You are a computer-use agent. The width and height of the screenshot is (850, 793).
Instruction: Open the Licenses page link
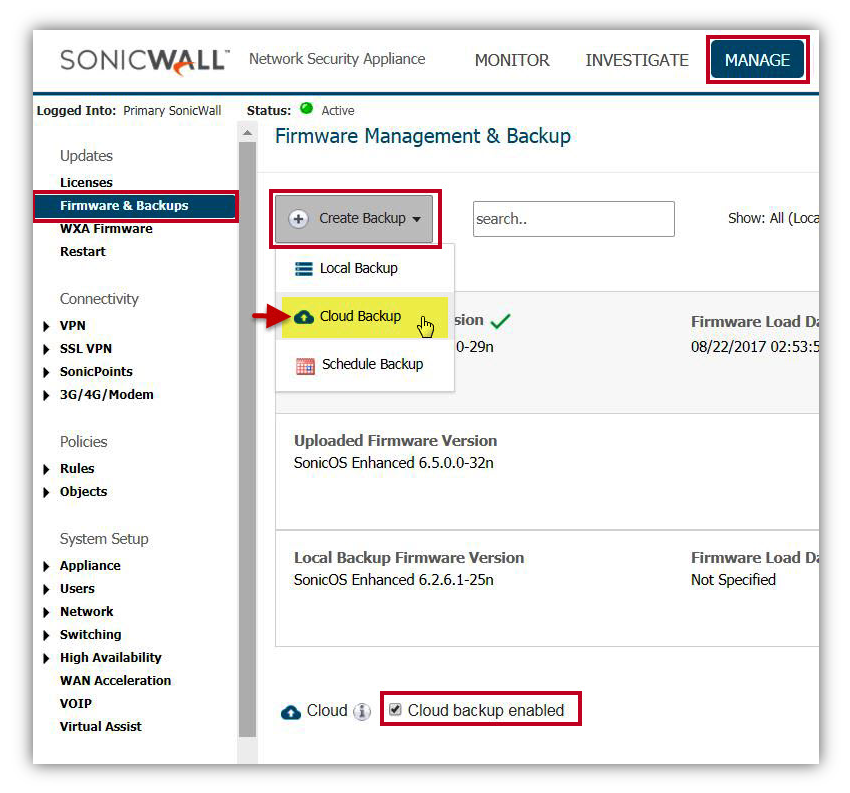(x=86, y=183)
